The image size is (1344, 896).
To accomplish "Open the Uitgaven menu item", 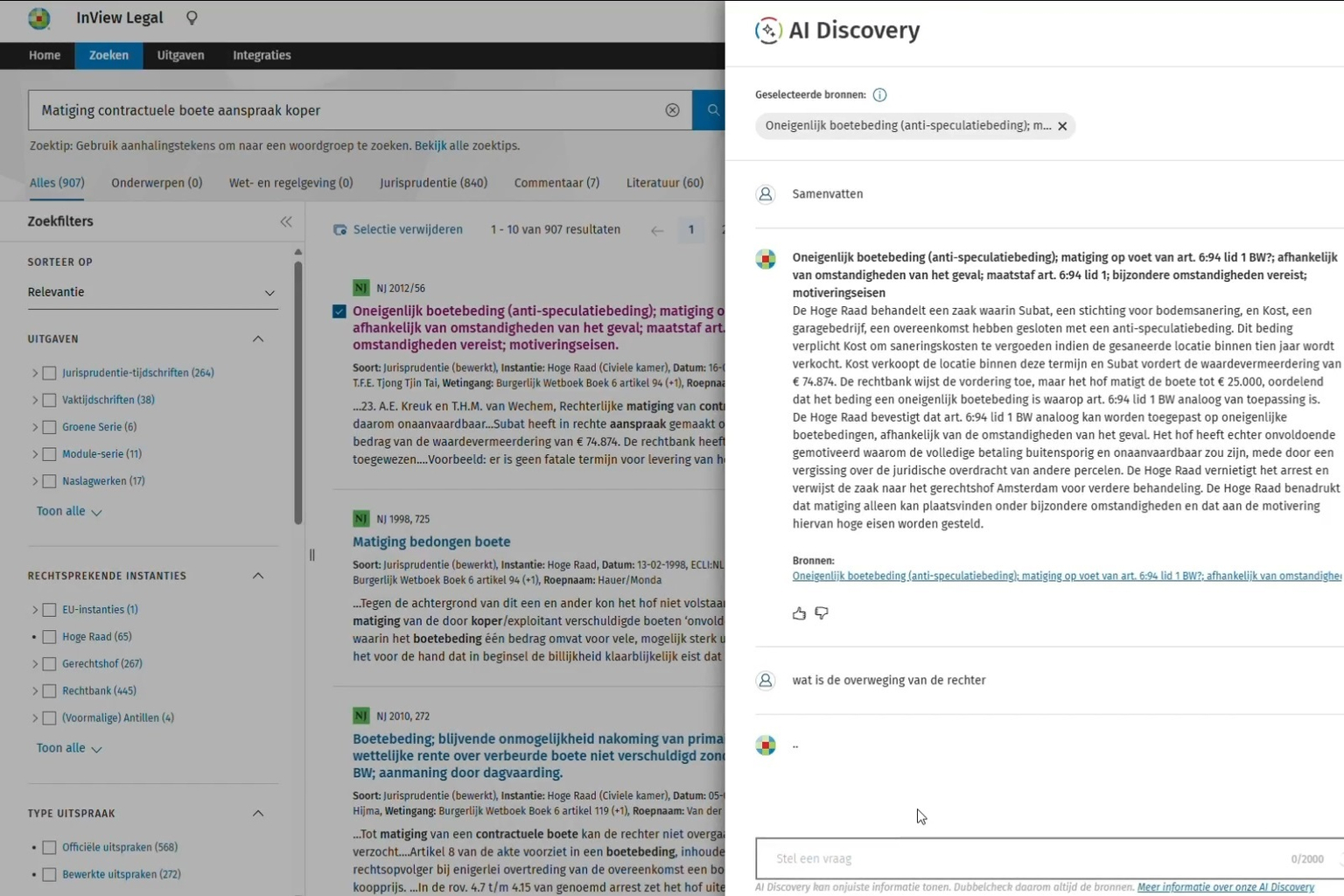I will coord(180,55).
